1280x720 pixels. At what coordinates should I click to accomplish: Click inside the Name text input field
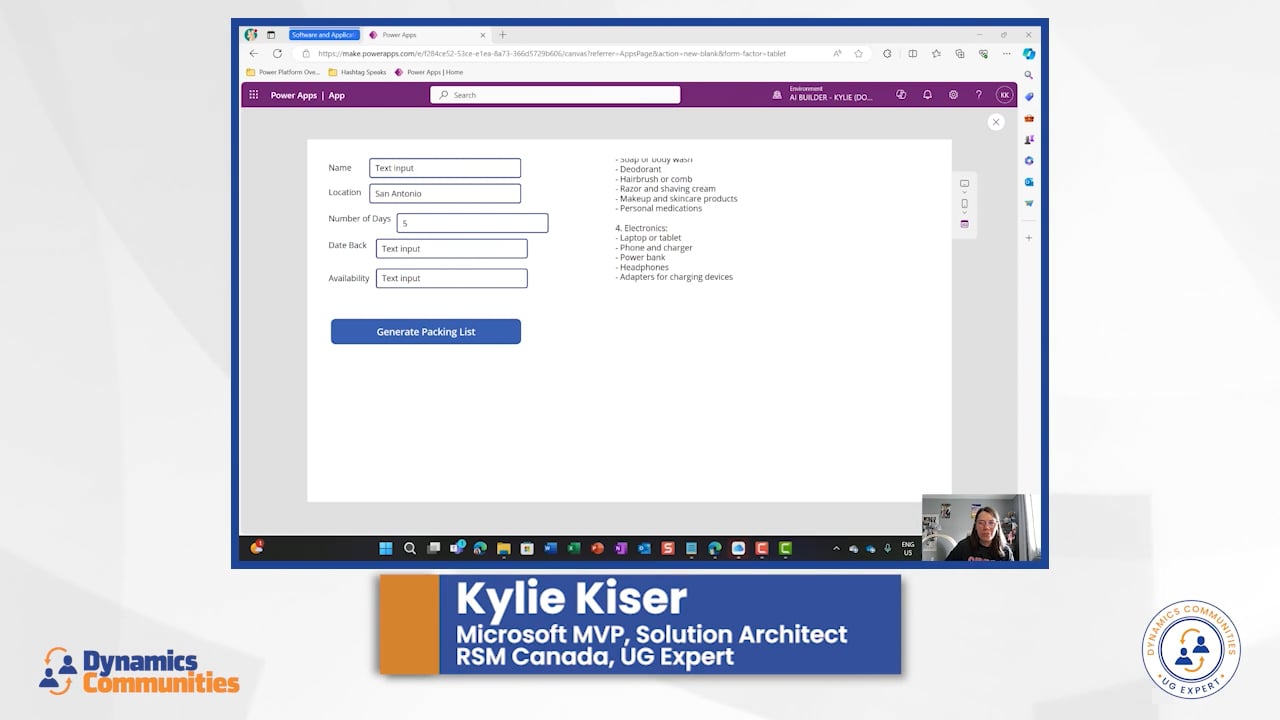[444, 168]
